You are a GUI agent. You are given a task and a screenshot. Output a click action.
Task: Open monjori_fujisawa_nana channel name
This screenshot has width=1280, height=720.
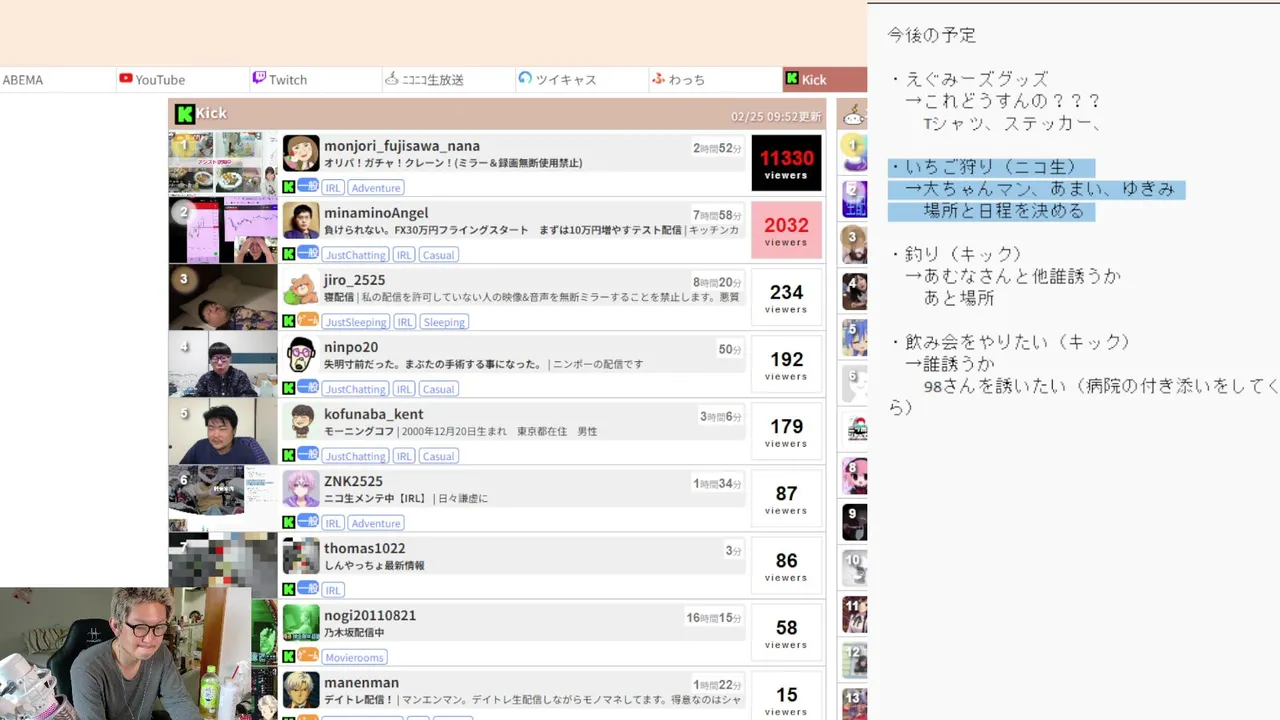(402, 146)
